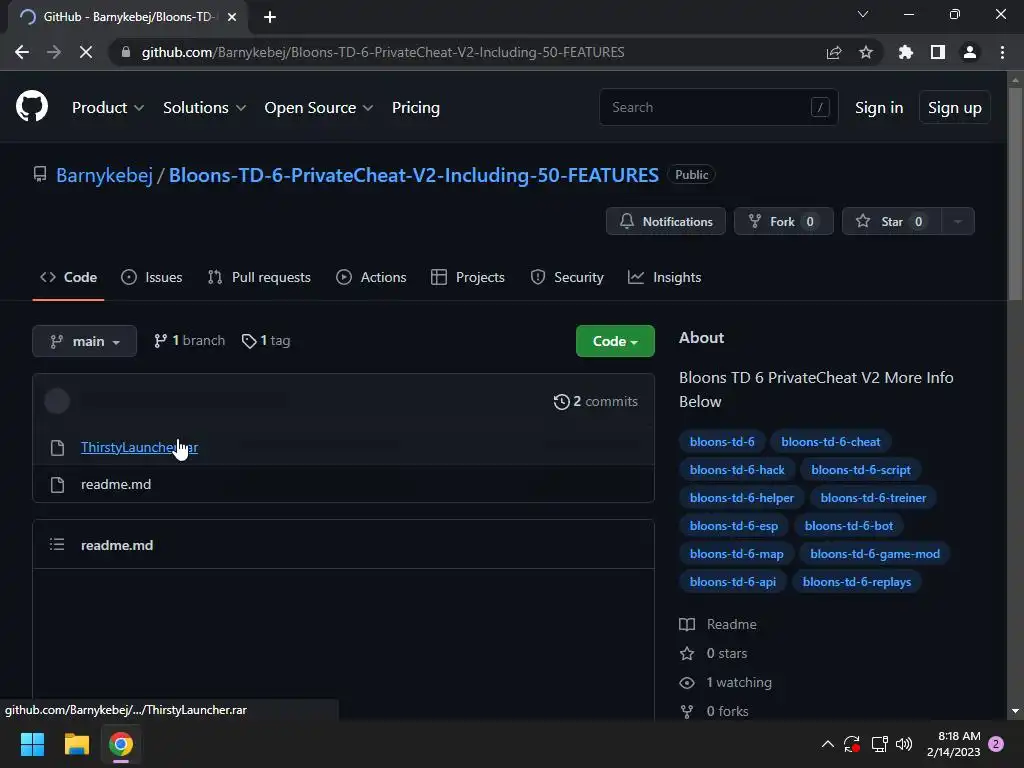This screenshot has width=1024, height=768.
Task: Star this repository
Action: tap(891, 221)
